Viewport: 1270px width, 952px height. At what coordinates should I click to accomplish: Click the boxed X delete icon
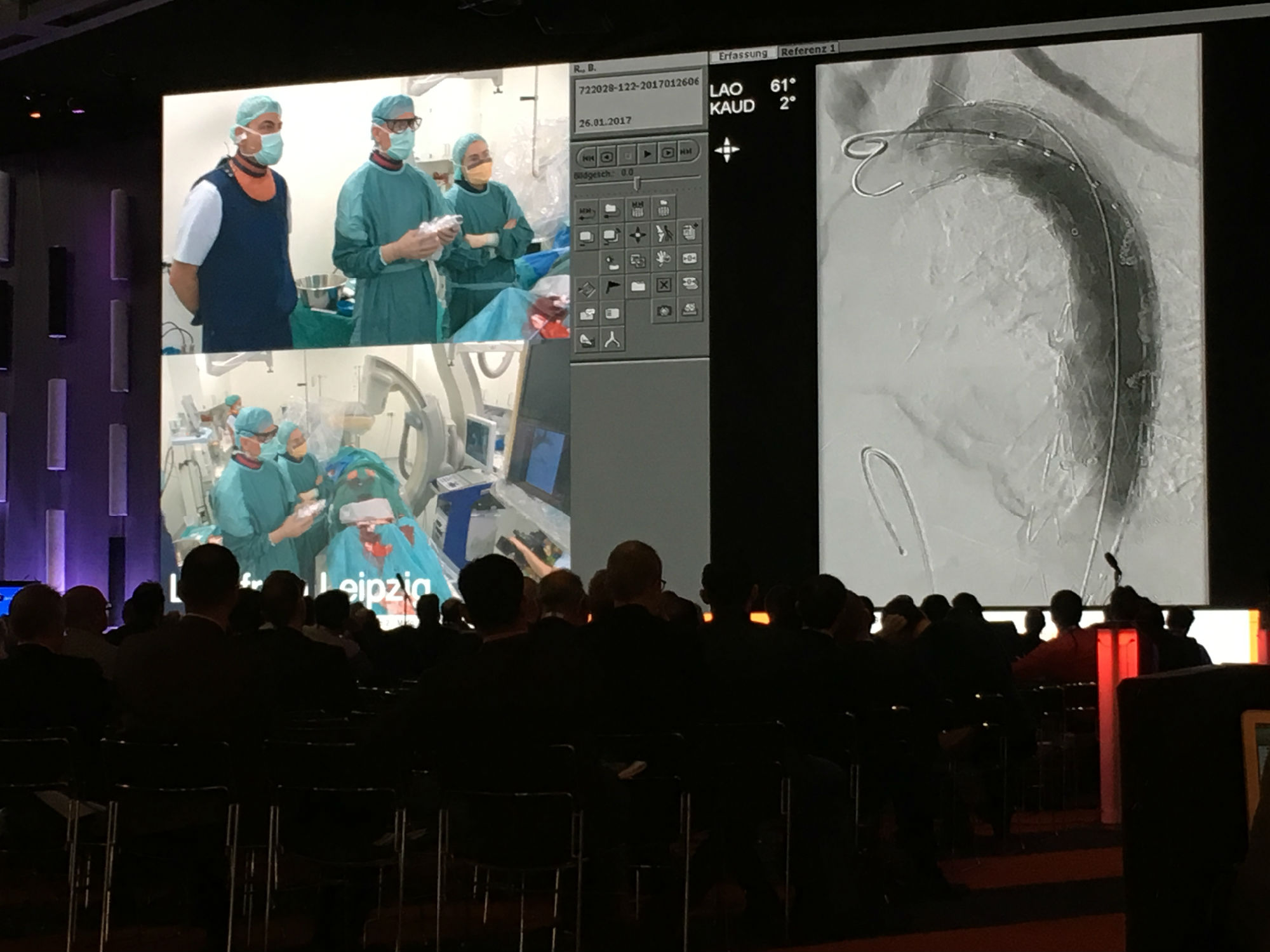coord(664,285)
